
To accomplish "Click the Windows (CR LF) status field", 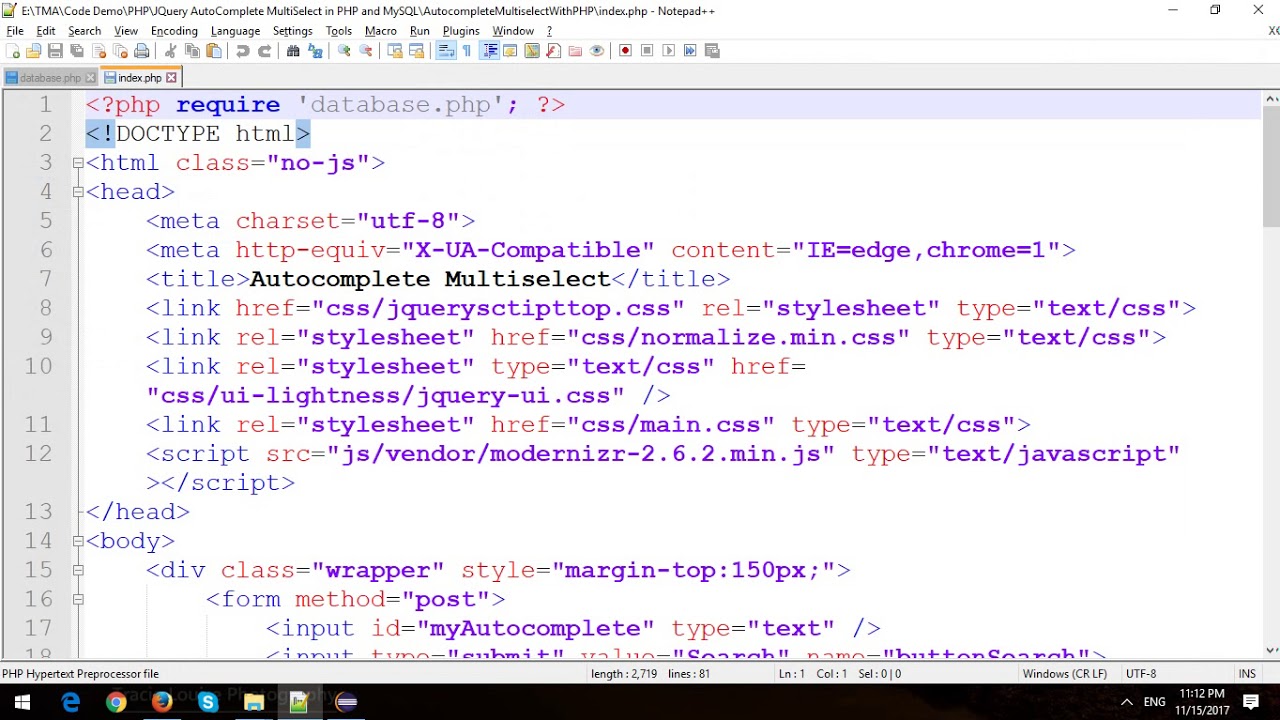I will 1064,674.
